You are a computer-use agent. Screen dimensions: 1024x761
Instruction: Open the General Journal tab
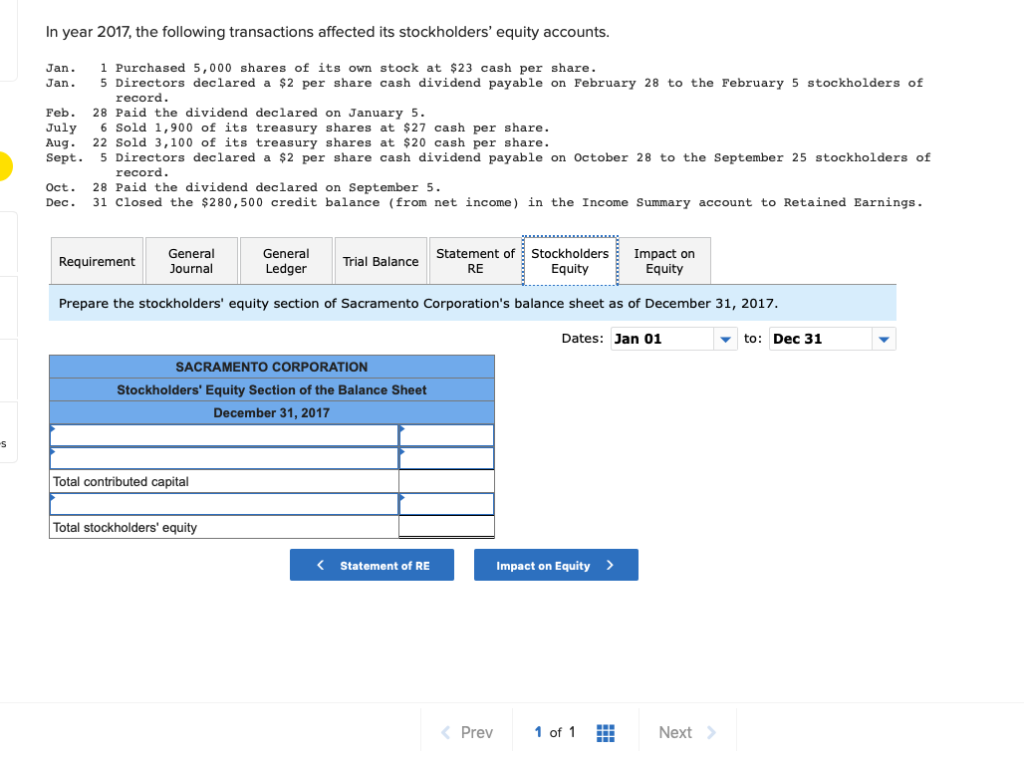click(x=192, y=261)
